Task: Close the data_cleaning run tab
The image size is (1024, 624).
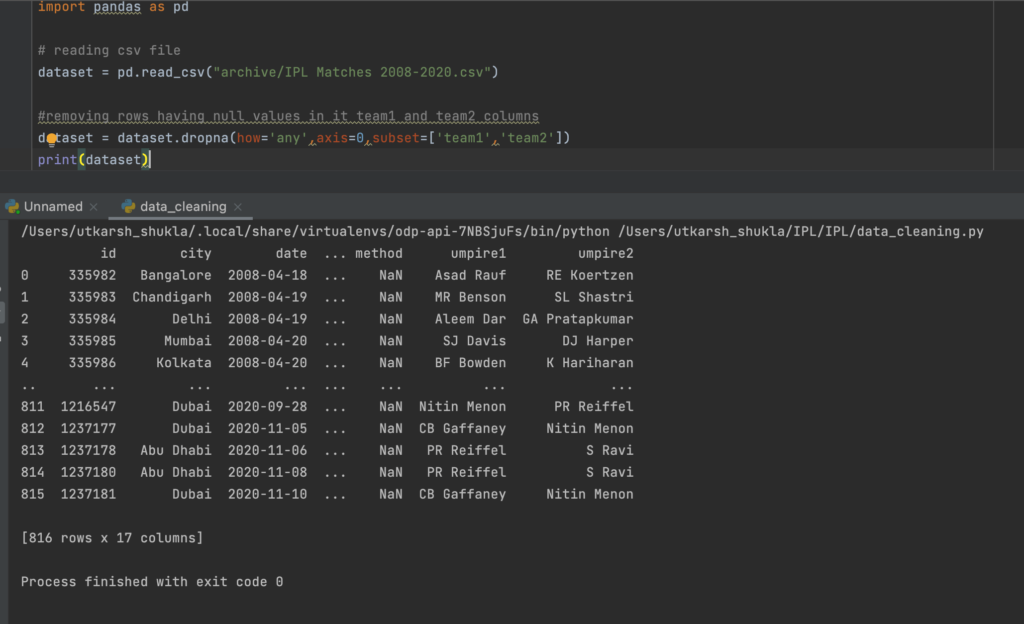Action: coord(238,207)
